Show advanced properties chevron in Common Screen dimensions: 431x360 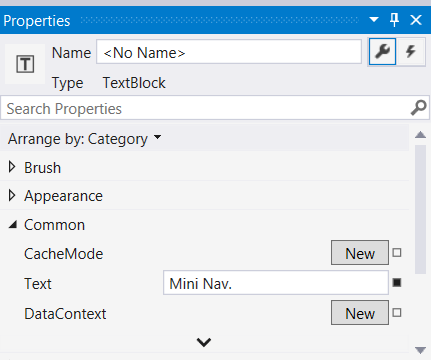coord(204,342)
